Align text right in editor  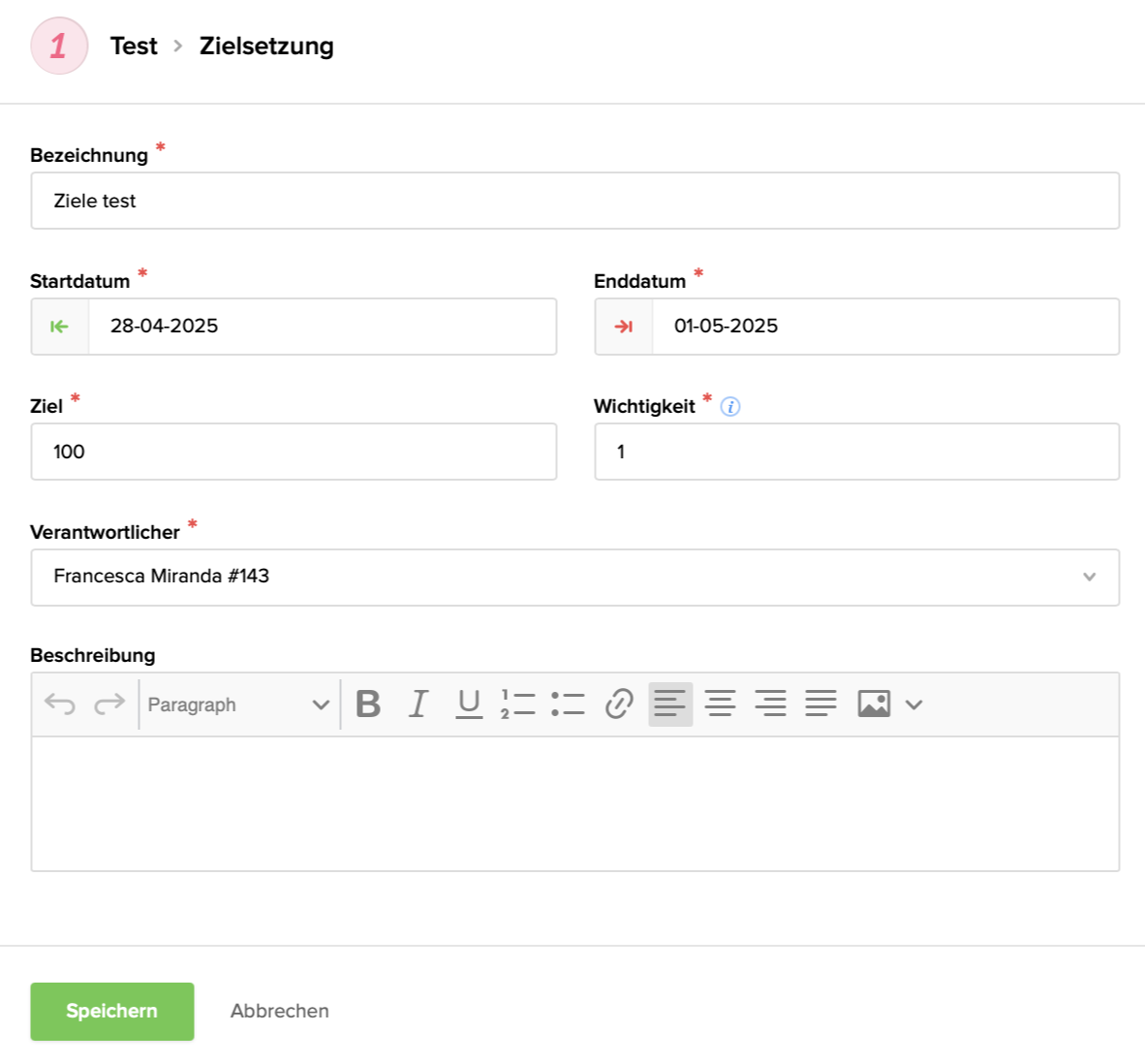pos(770,704)
